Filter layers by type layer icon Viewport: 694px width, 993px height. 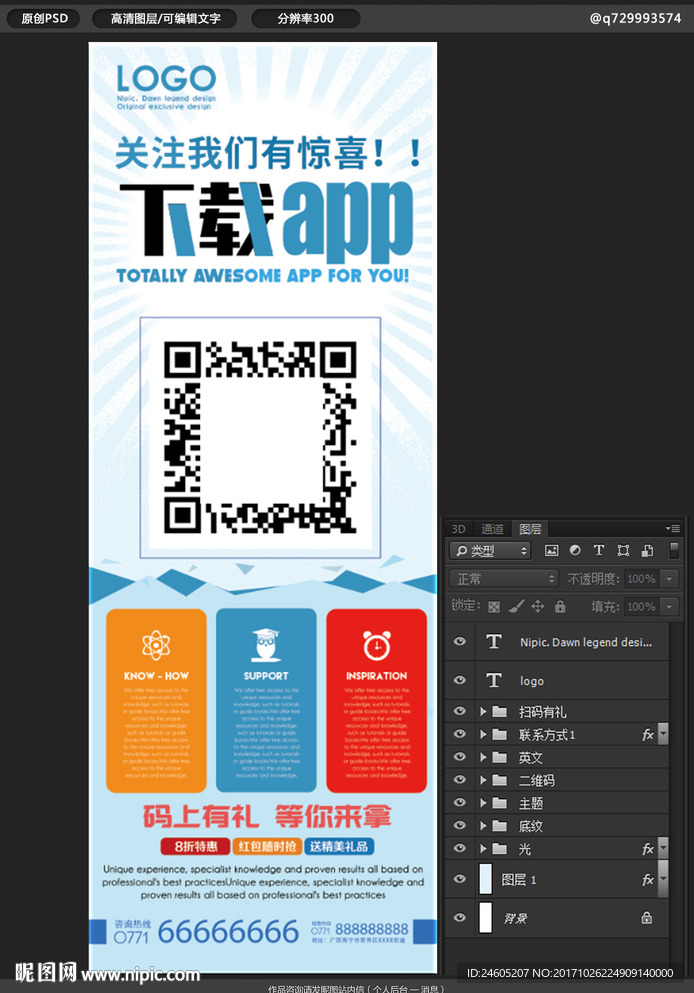point(598,550)
